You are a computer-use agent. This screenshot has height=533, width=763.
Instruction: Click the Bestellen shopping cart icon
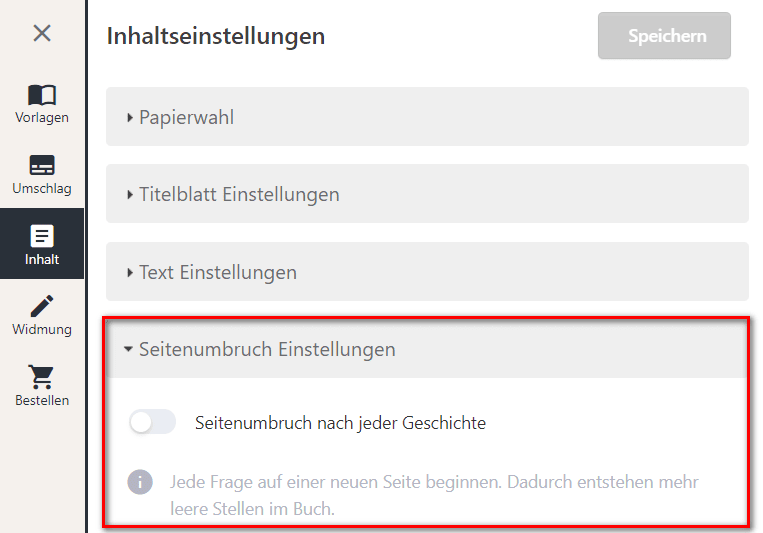point(42,377)
